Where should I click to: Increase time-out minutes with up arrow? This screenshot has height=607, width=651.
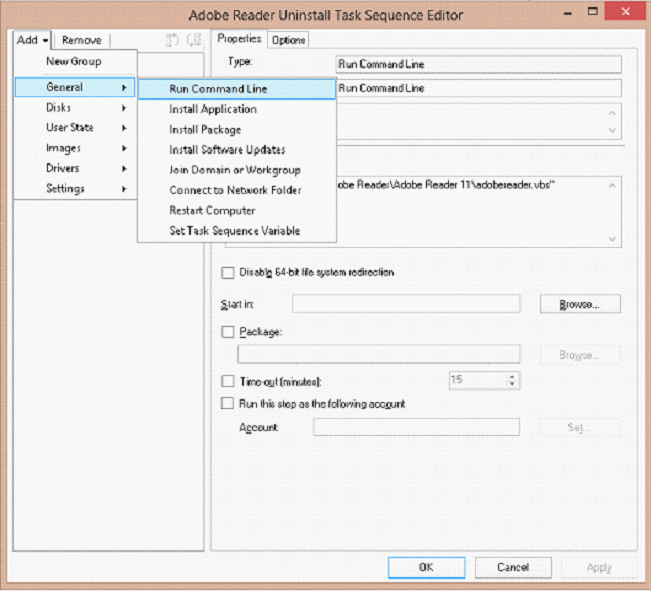click(x=512, y=376)
